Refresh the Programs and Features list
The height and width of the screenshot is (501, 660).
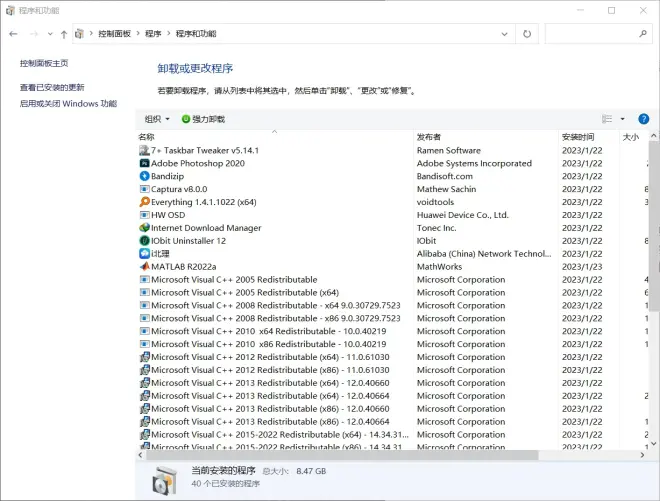pyautogui.click(x=527, y=34)
